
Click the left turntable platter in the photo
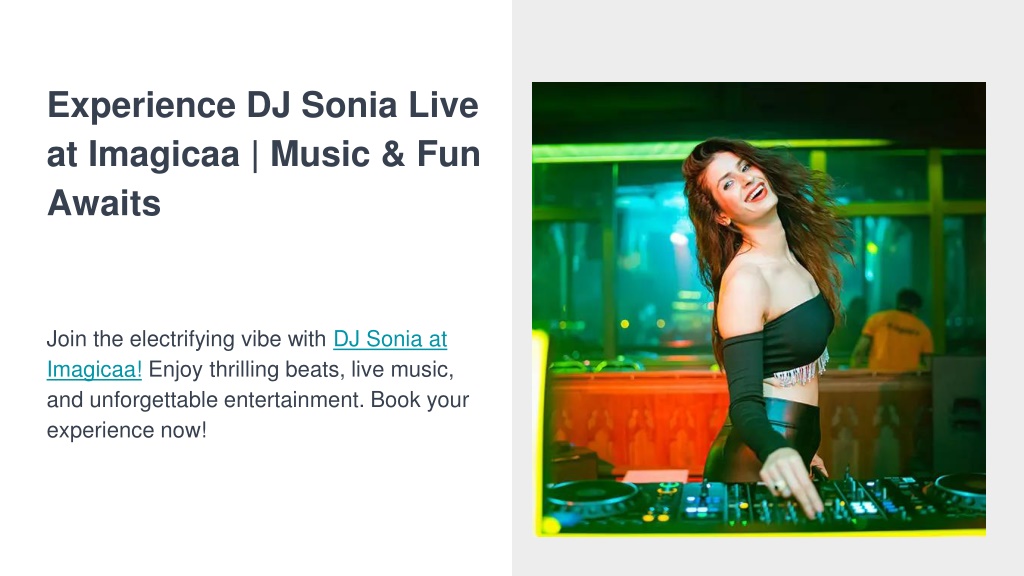pos(591,496)
